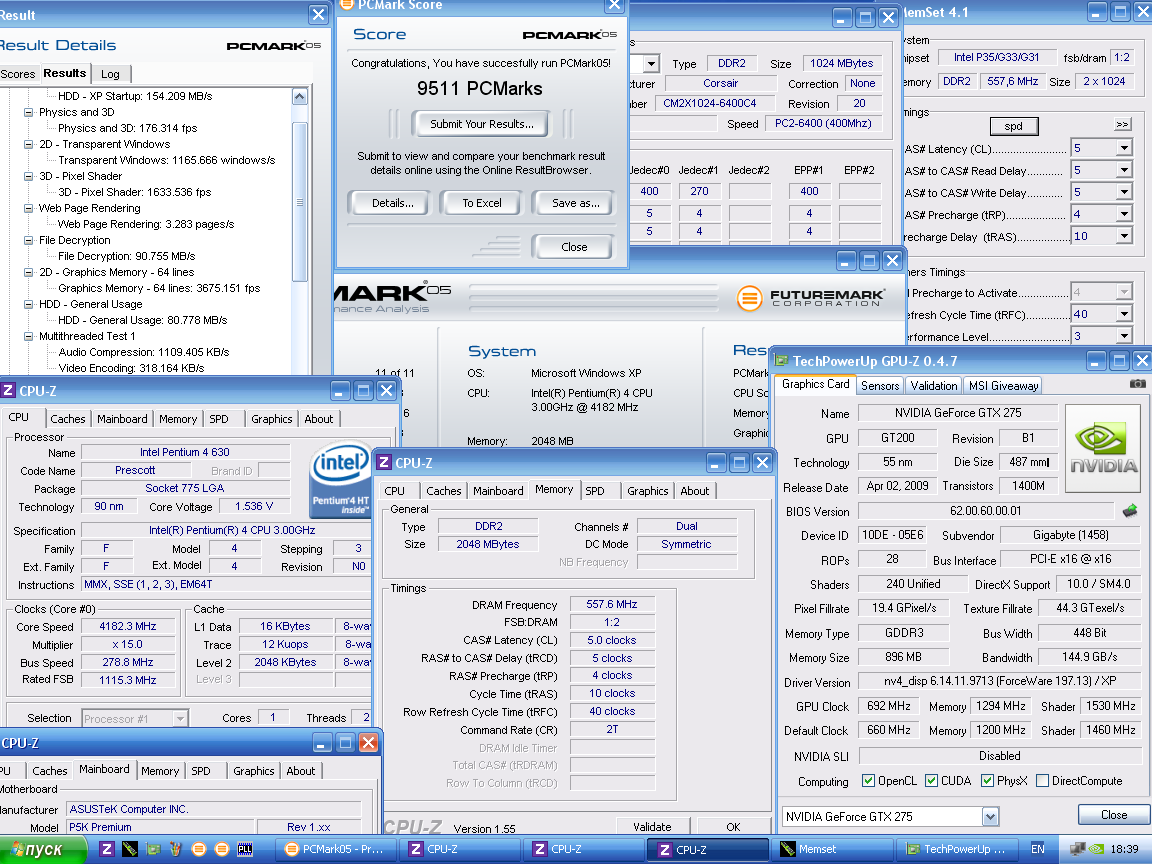Click the Driver Version field in GPU-Z
This screenshot has width=1152, height=864.
click(999, 681)
